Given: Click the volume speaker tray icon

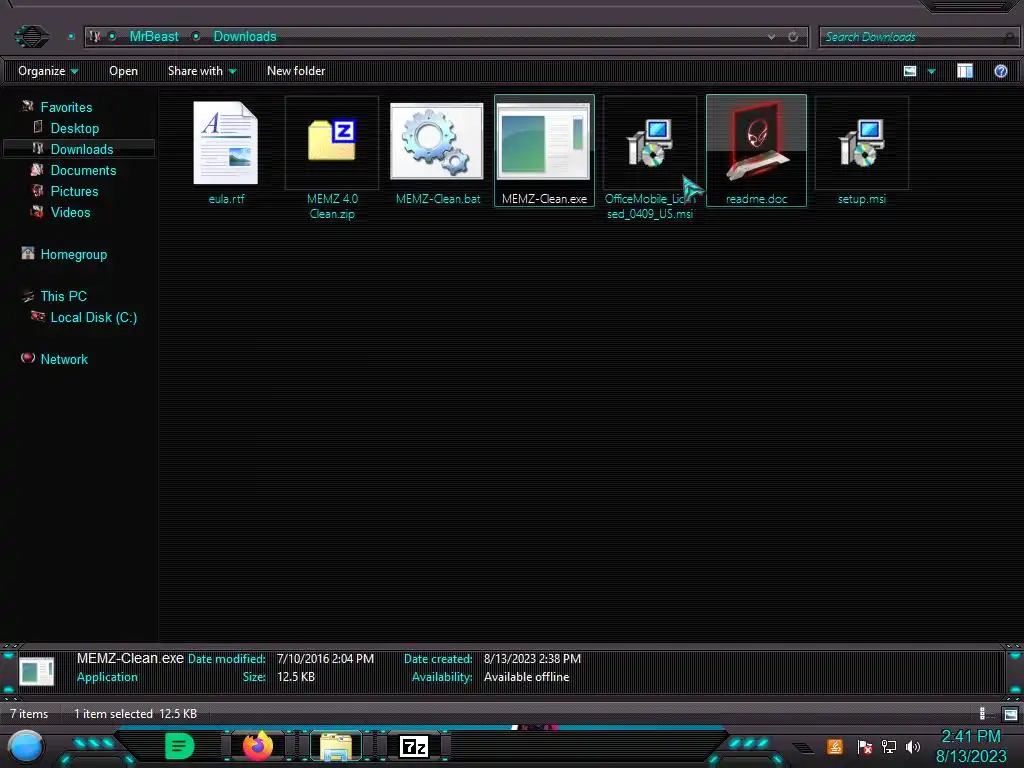Looking at the screenshot, I should click(913, 746).
